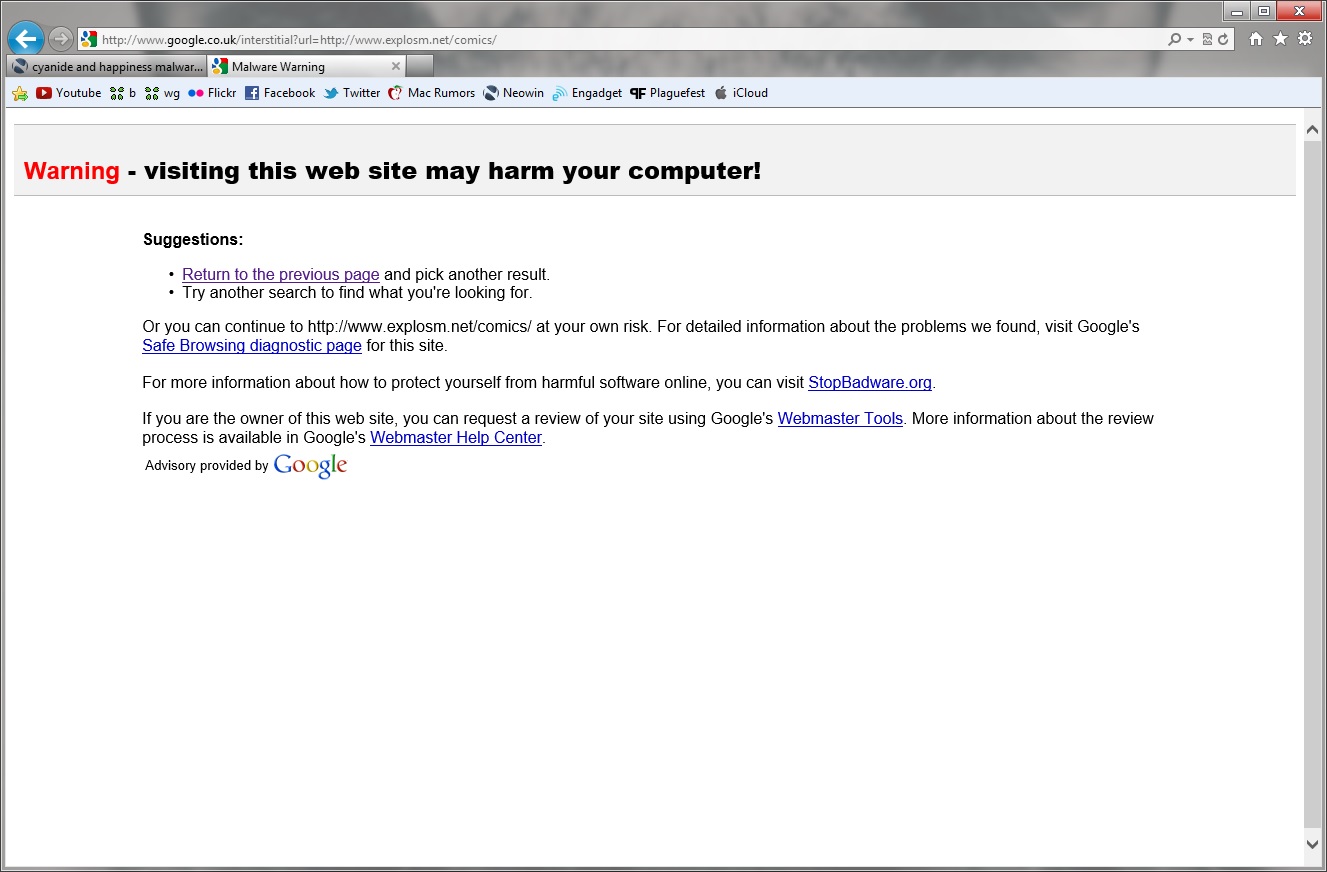Close the browser window
The width and height of the screenshot is (1327, 872).
1300,12
